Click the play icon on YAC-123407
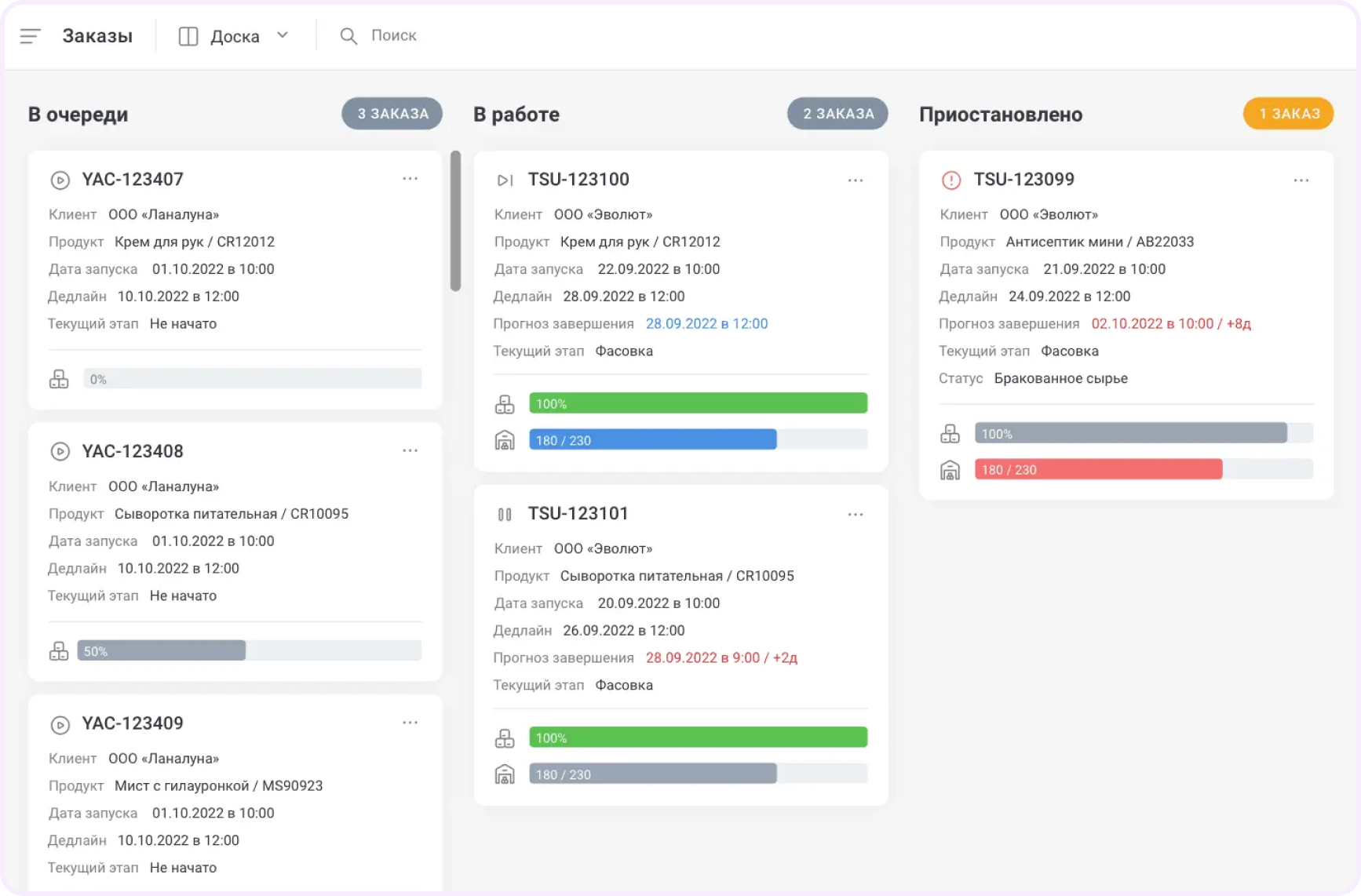This screenshot has width=1361, height=896. pos(60,180)
